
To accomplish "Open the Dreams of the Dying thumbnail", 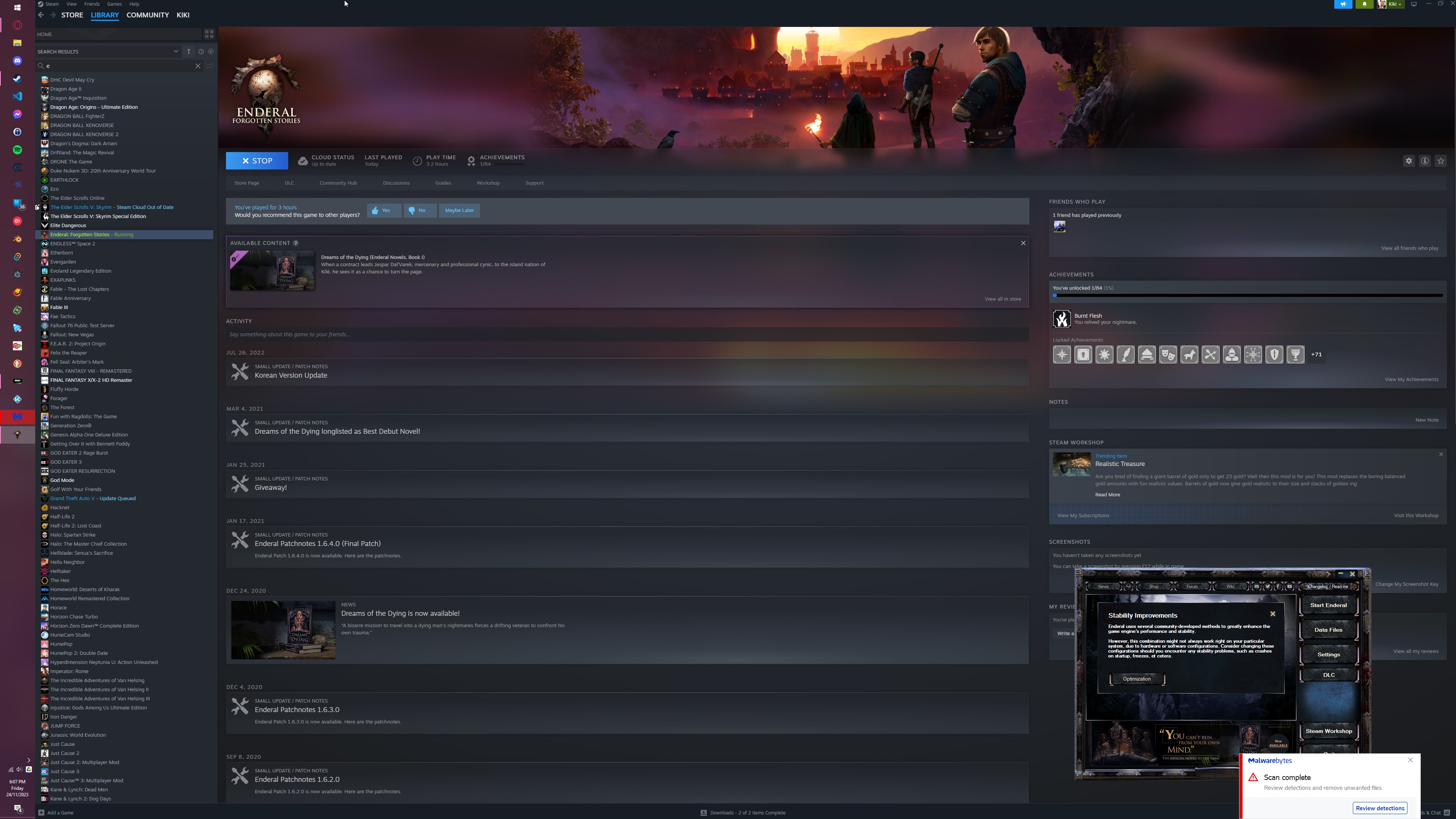I will click(x=273, y=271).
